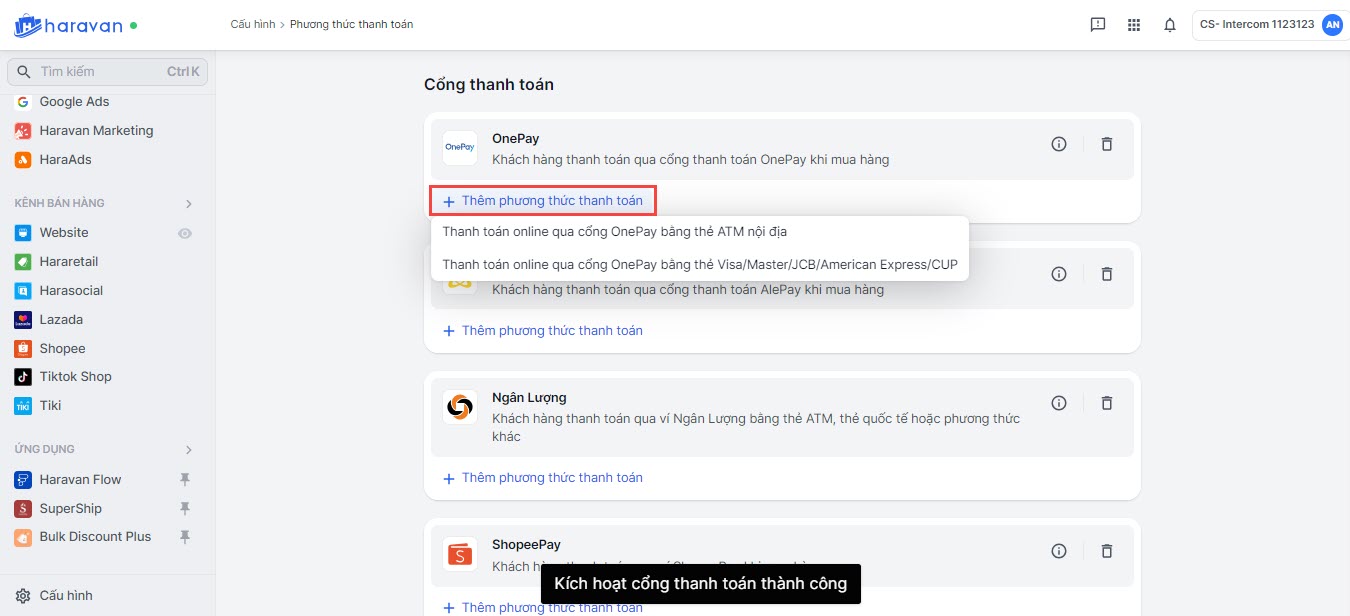
Task: Click the Bulk Discount Plus app icon
Action: 23,537
